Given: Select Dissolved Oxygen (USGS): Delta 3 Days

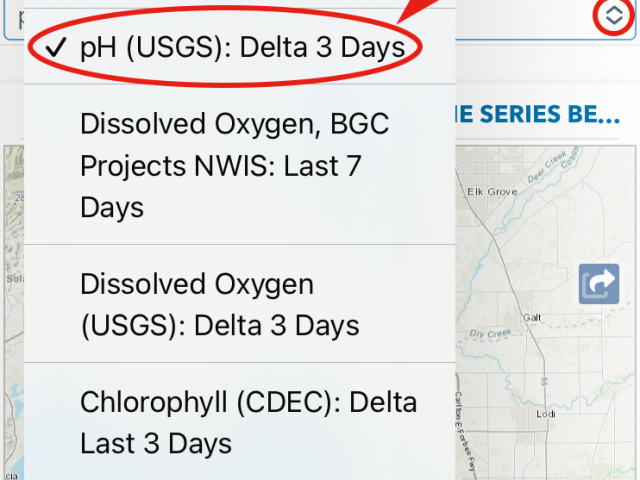Looking at the screenshot, I should (x=240, y=304).
